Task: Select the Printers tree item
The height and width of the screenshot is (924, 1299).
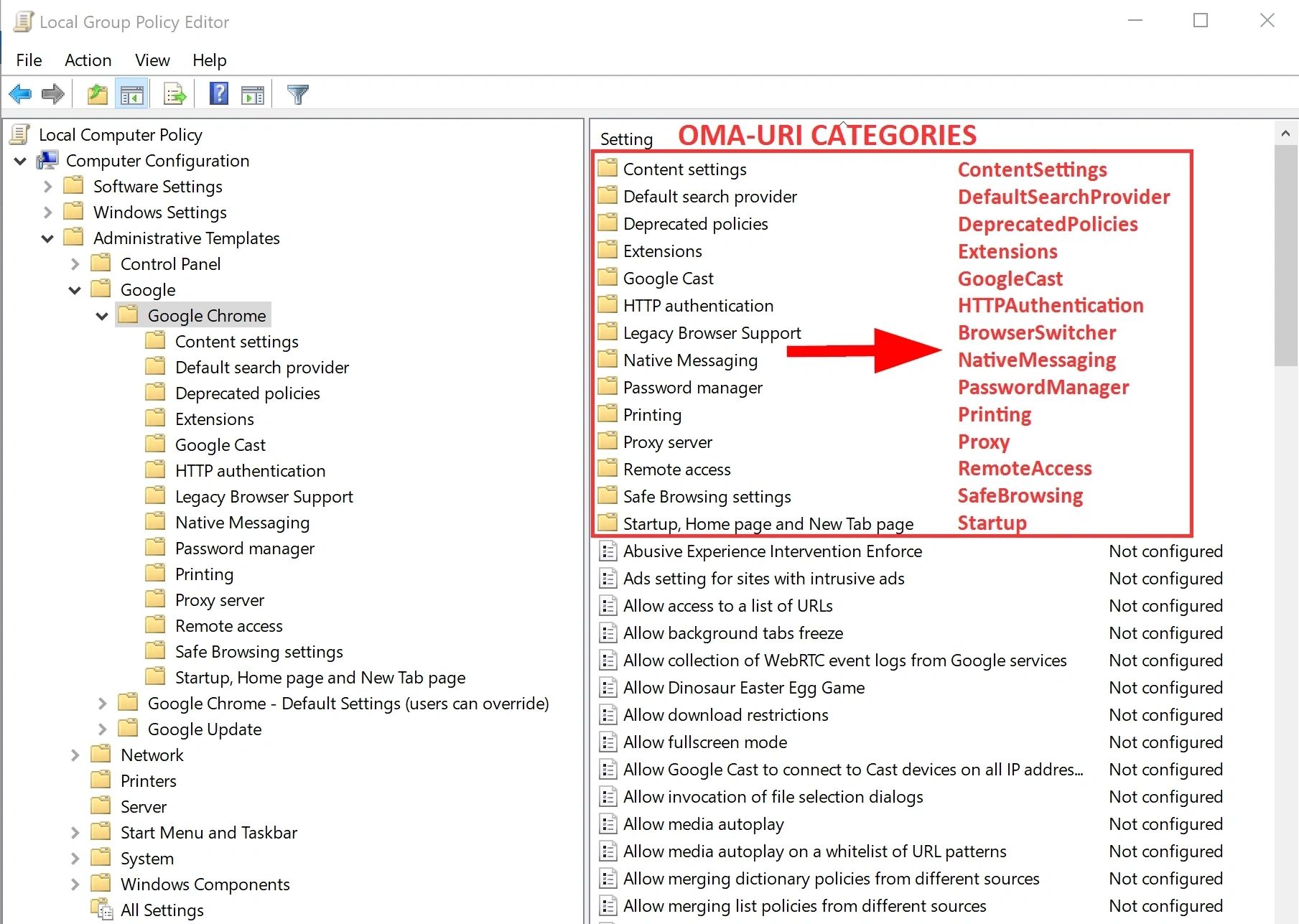Action: (x=148, y=781)
